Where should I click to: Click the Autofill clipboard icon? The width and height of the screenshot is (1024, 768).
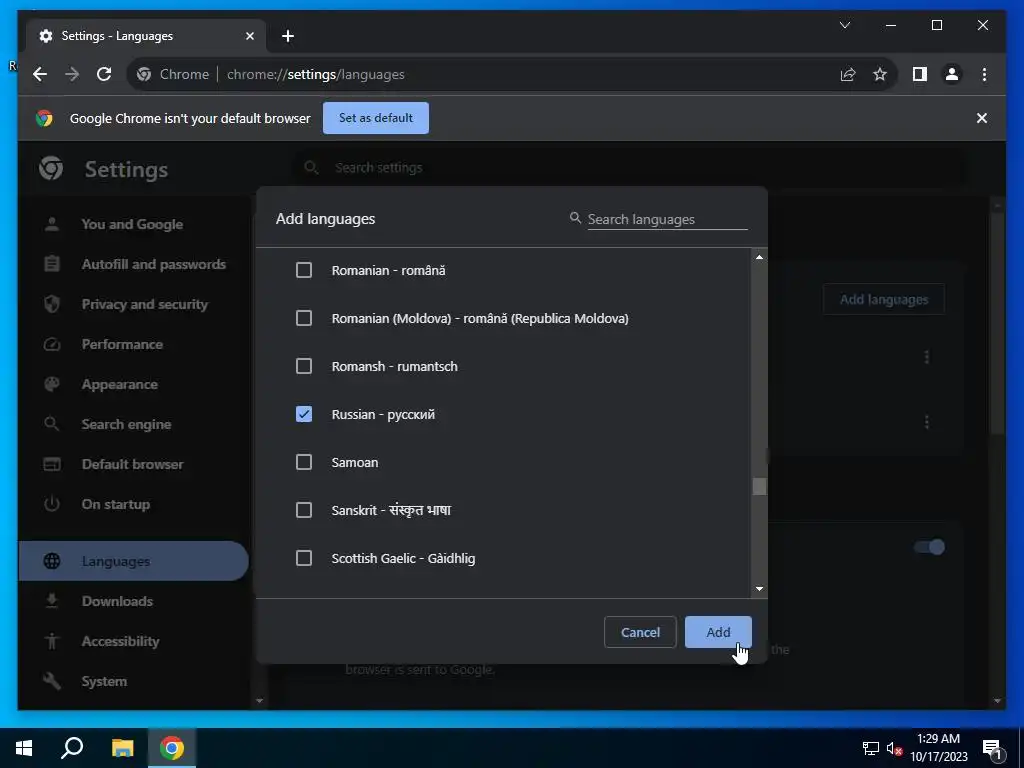click(52, 264)
